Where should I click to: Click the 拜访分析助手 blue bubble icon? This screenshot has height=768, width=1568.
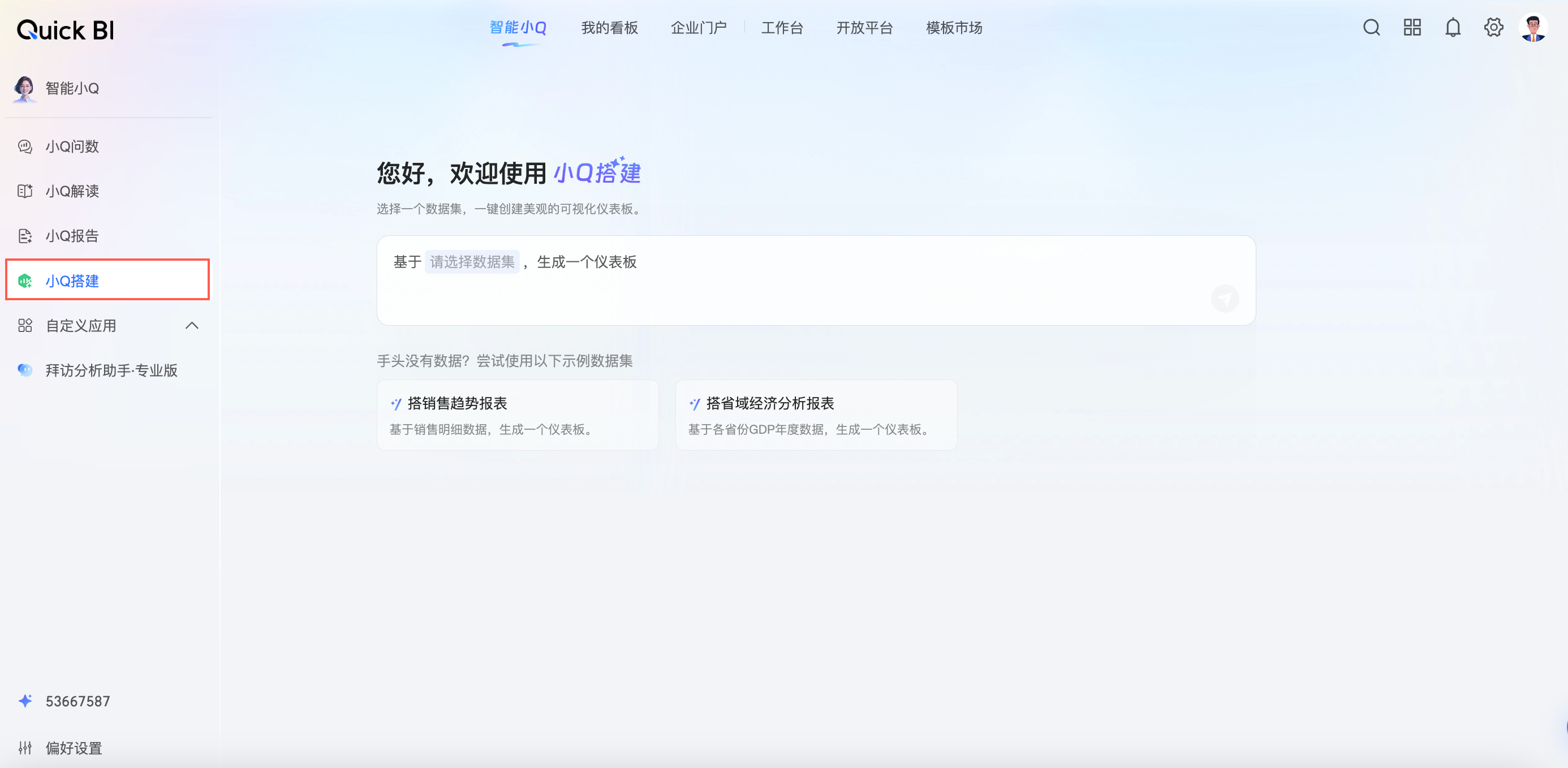pos(25,370)
